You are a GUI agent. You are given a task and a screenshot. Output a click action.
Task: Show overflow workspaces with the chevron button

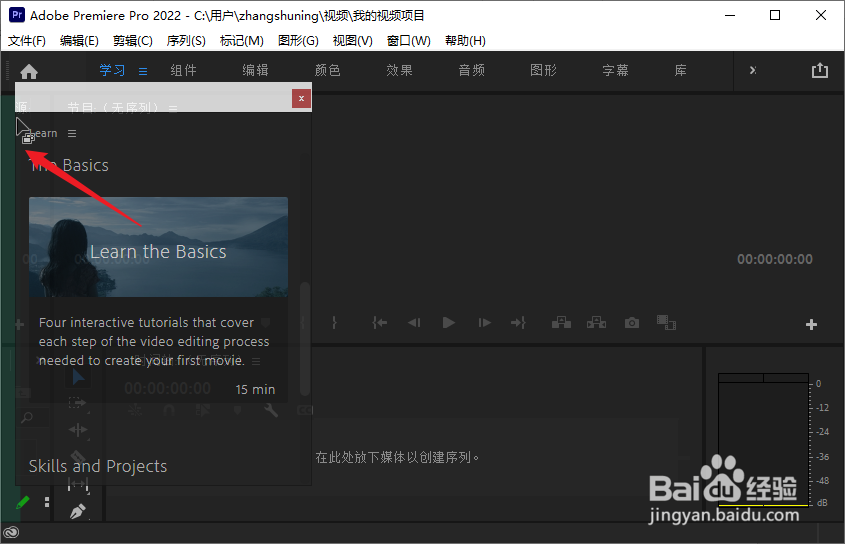coord(753,70)
